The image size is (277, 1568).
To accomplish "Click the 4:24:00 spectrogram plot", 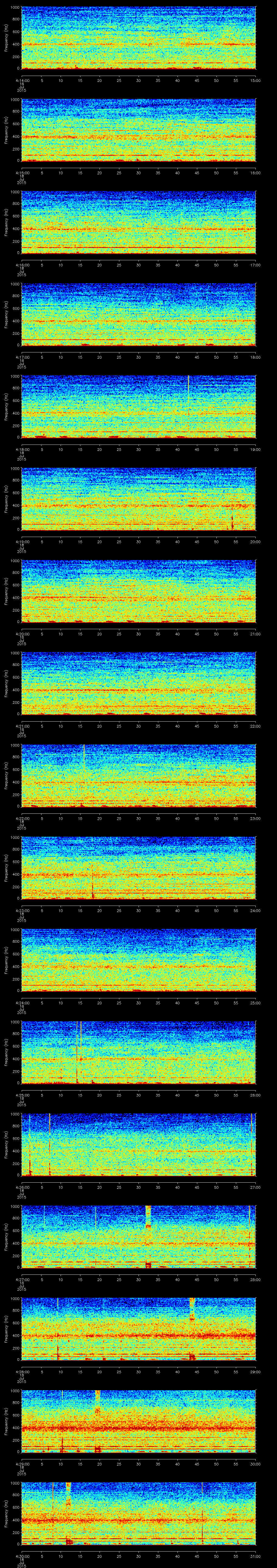I will [x=139, y=959].
